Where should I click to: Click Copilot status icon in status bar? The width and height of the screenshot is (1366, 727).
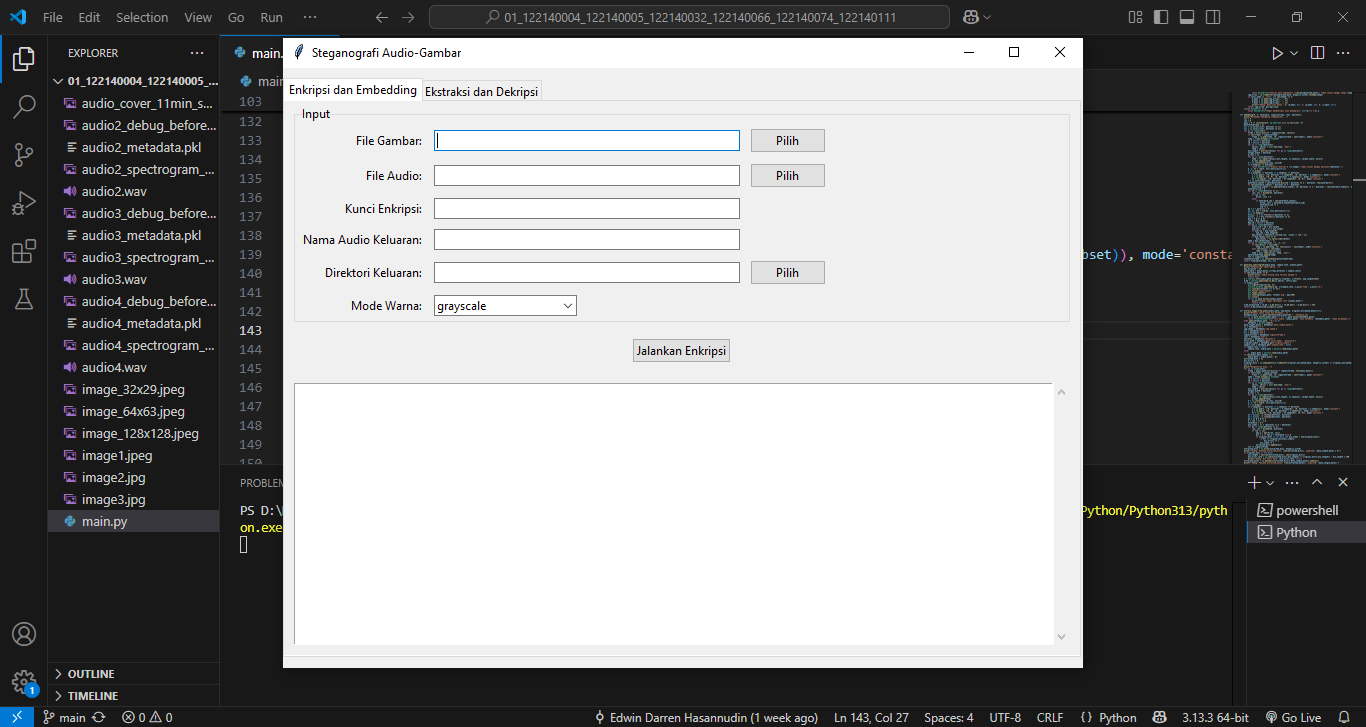pyautogui.click(x=1160, y=717)
